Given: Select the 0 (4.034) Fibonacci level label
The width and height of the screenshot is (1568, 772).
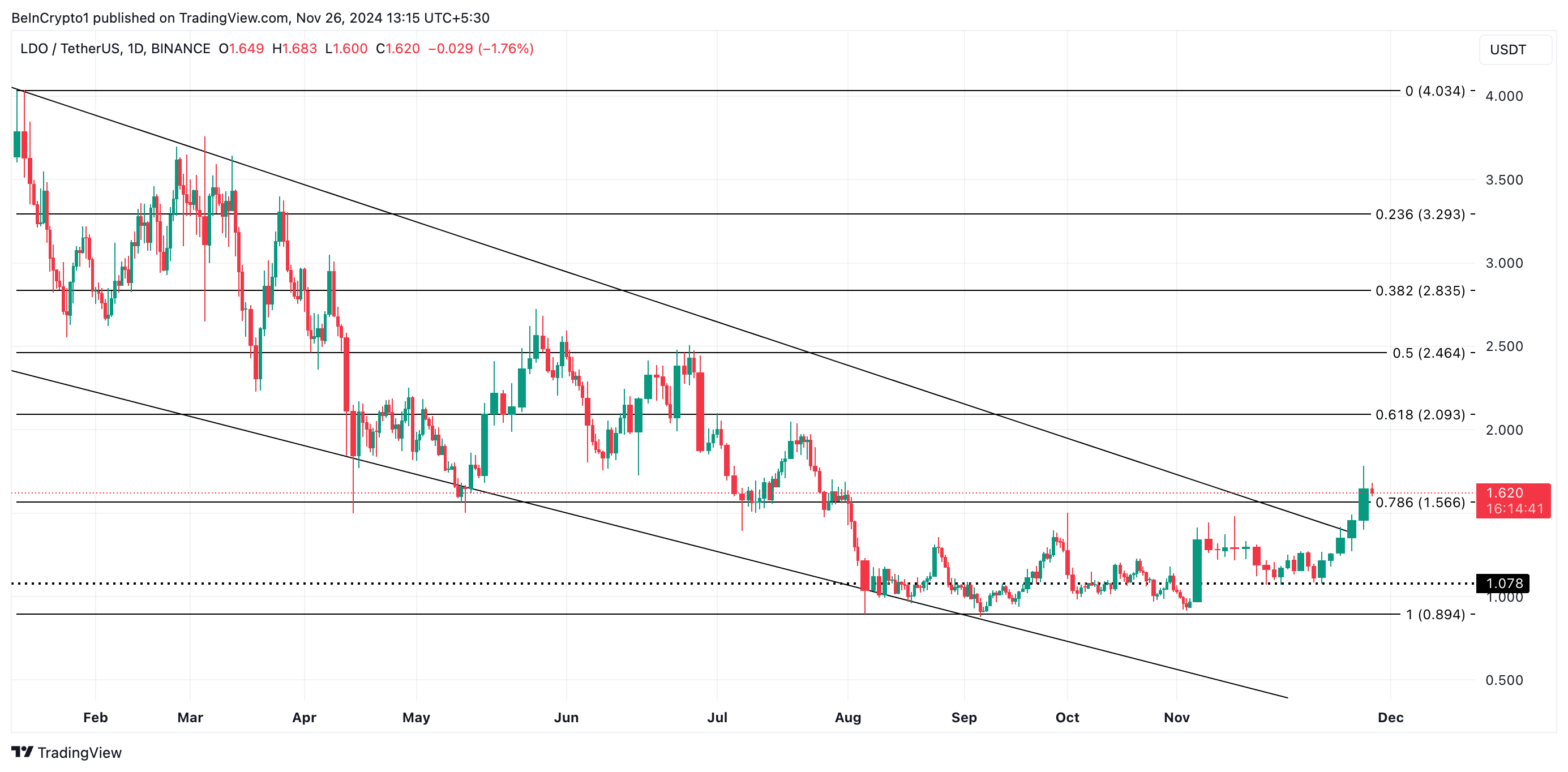Looking at the screenshot, I should point(1435,91).
